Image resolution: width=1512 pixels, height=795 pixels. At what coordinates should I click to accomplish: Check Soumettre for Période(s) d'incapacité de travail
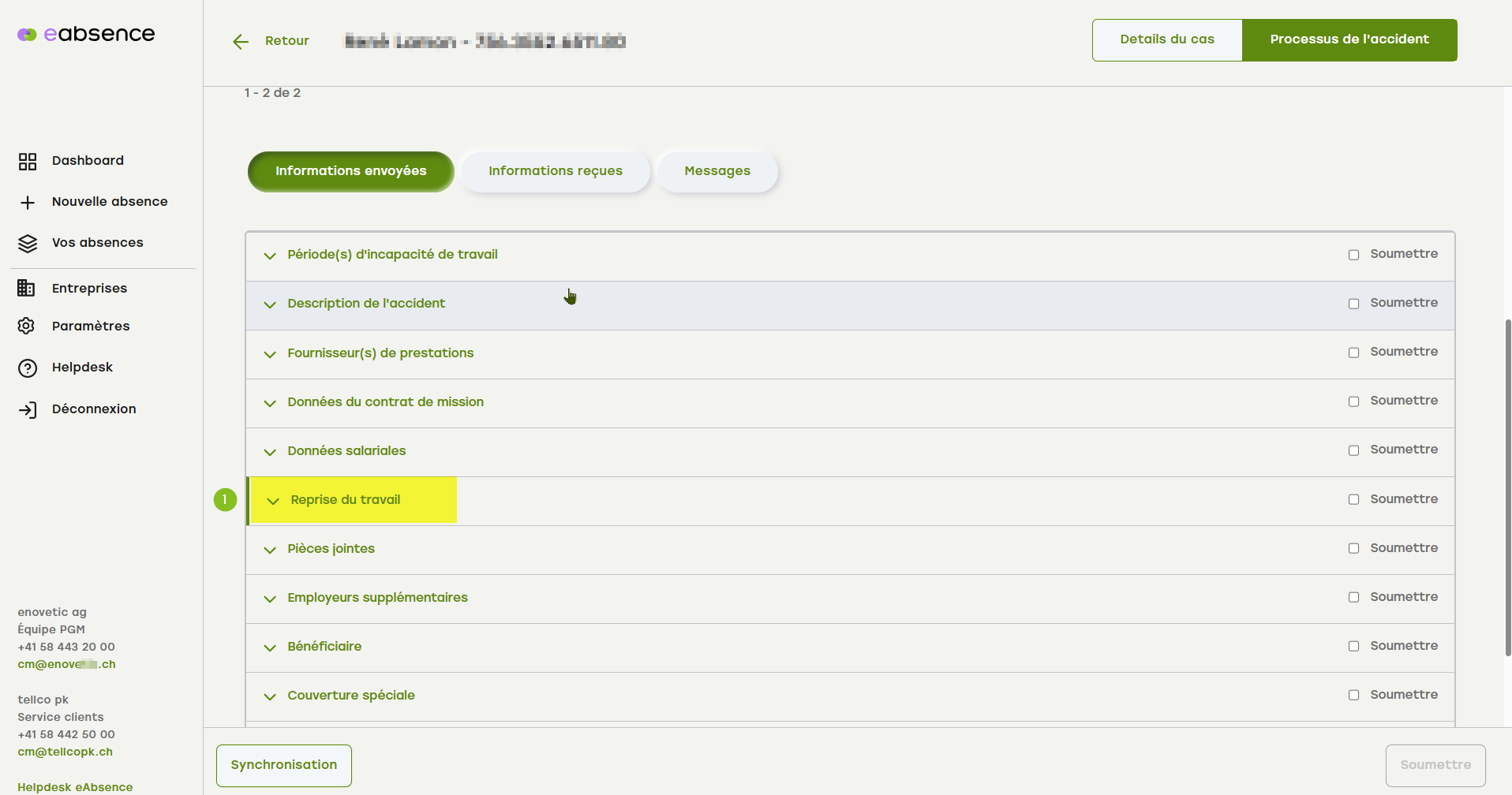coord(1353,255)
